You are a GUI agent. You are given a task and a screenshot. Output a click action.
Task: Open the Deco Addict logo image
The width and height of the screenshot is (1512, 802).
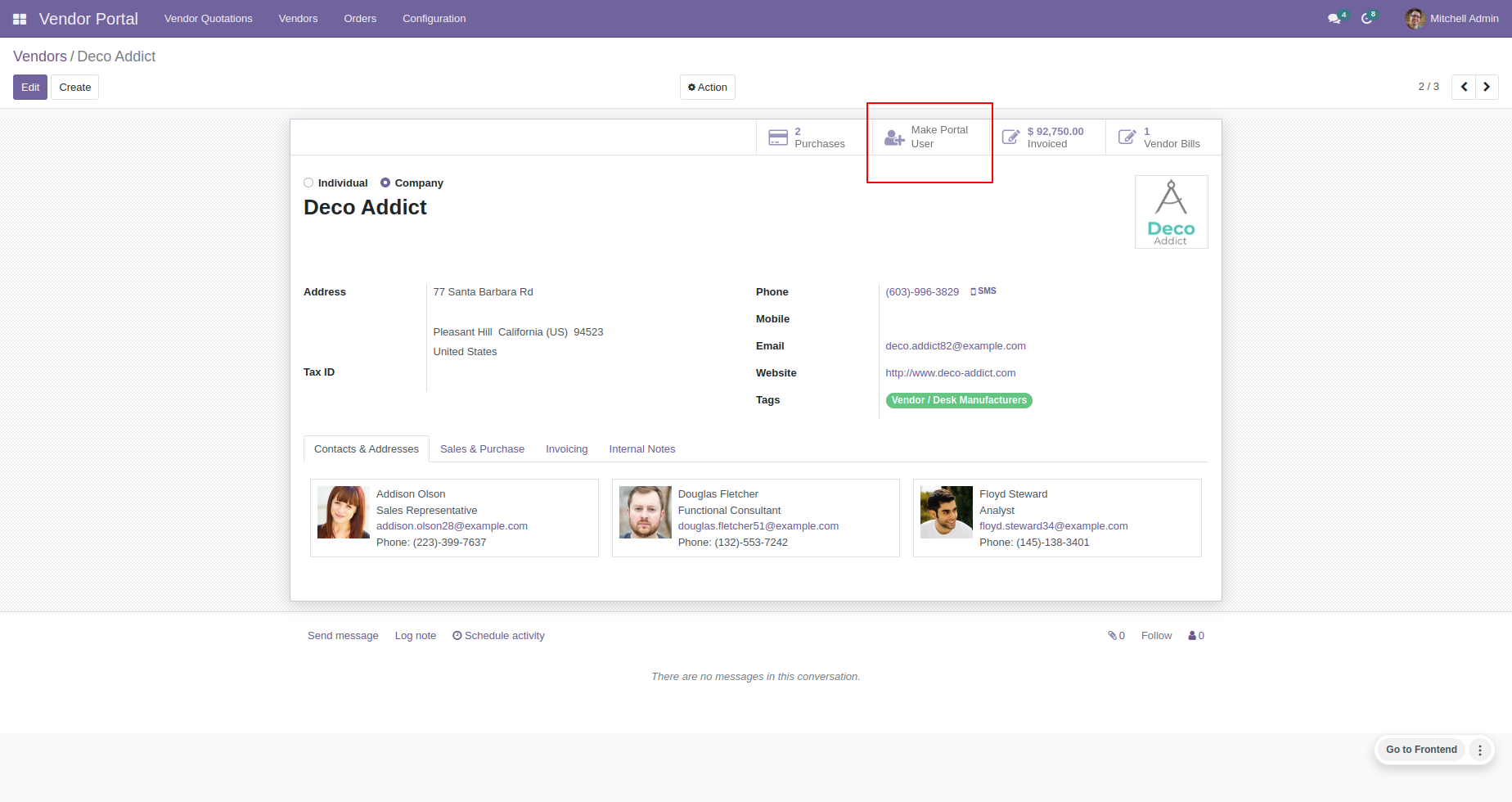1172,212
